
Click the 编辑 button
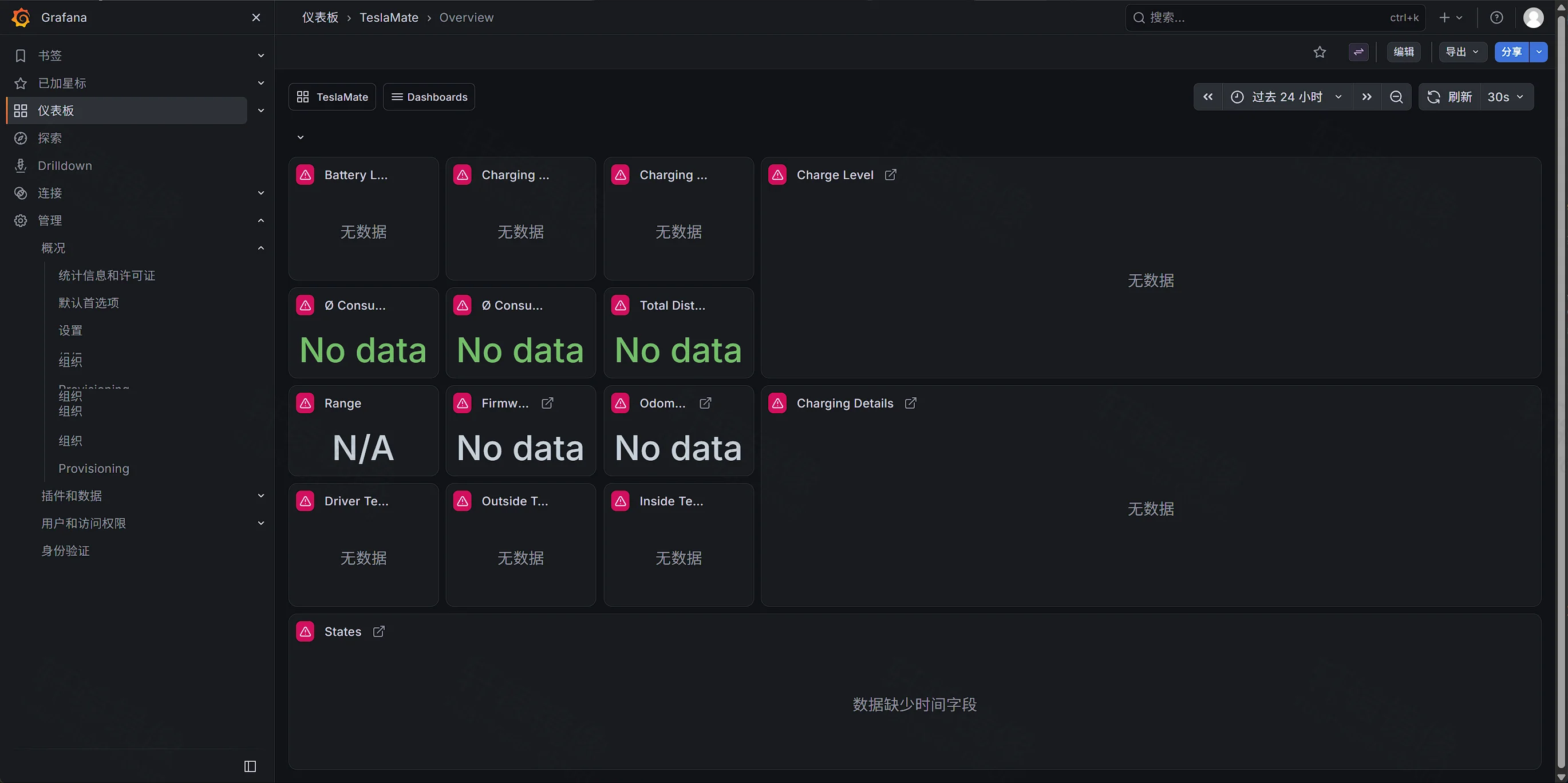1404,52
